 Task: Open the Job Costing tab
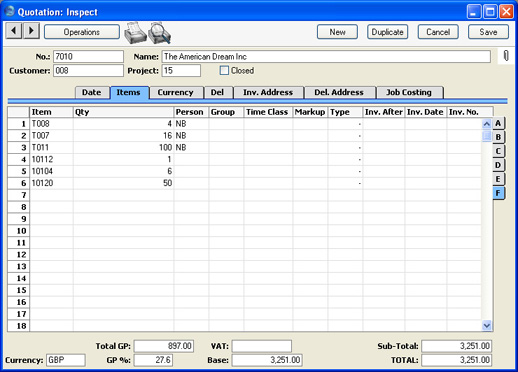409,92
